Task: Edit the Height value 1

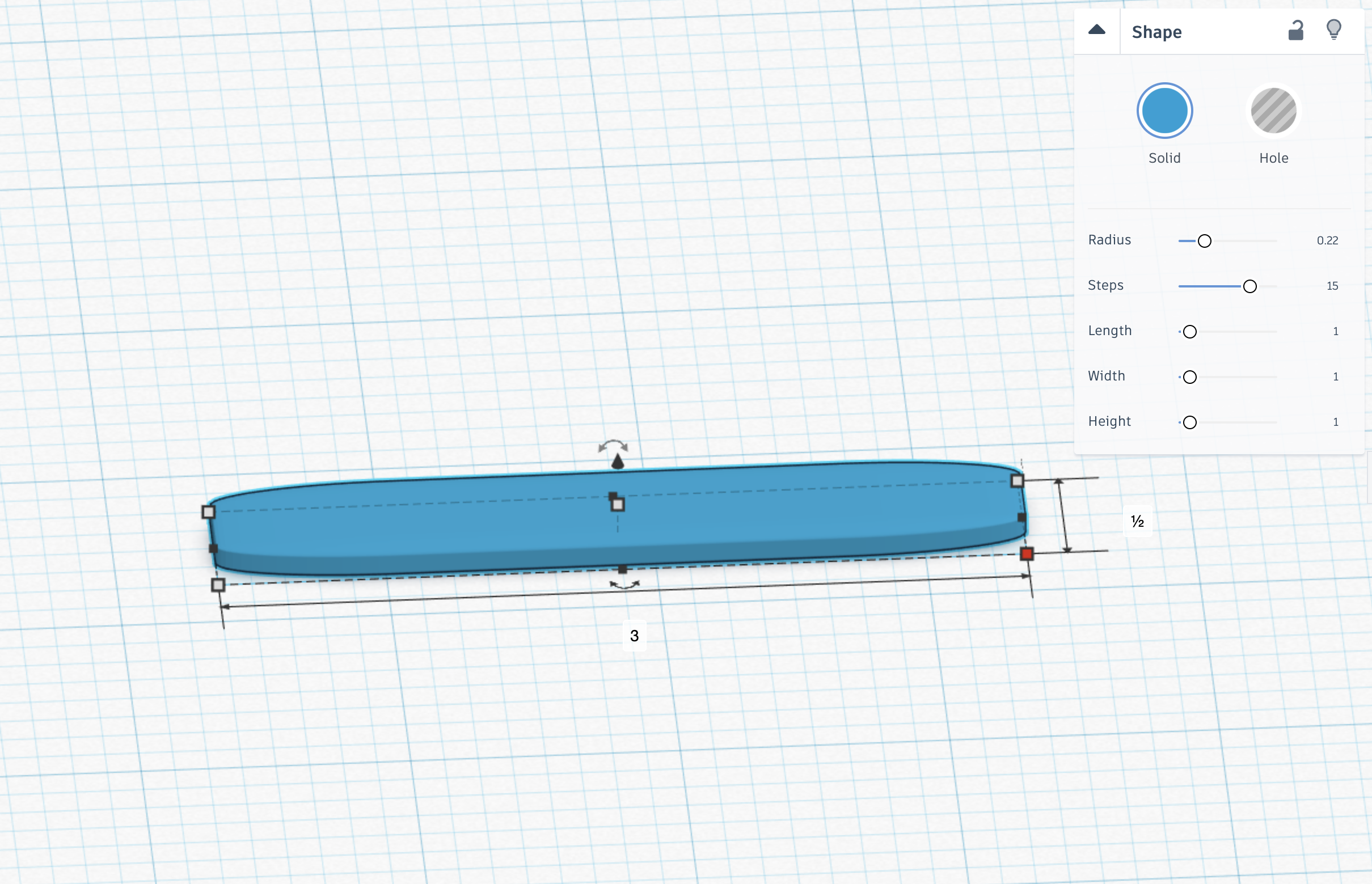Action: (1335, 422)
